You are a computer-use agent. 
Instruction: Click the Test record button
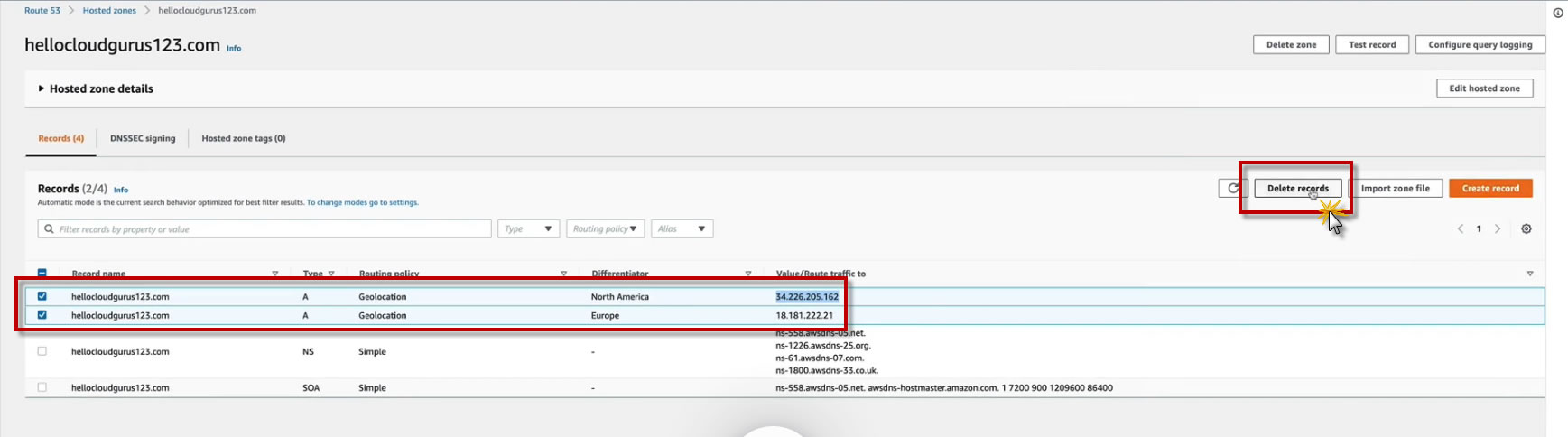pos(1372,45)
